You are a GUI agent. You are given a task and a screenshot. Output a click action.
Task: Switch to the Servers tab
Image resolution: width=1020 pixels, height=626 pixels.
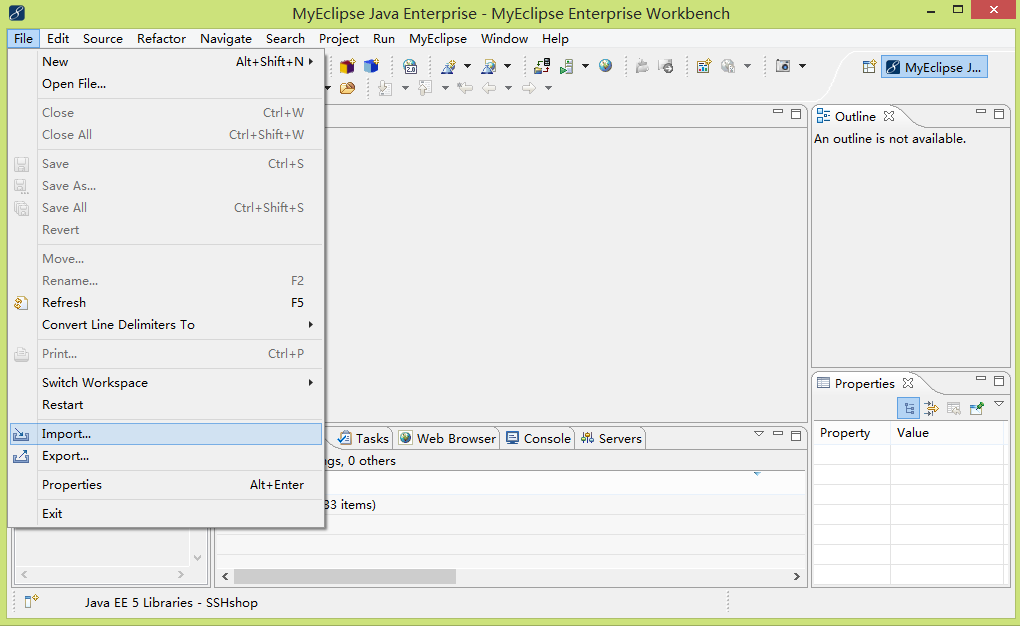pyautogui.click(x=611, y=439)
